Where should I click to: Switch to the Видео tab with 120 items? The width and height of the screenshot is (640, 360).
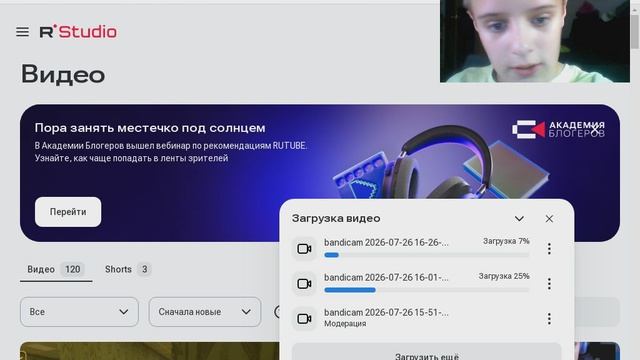[56, 269]
